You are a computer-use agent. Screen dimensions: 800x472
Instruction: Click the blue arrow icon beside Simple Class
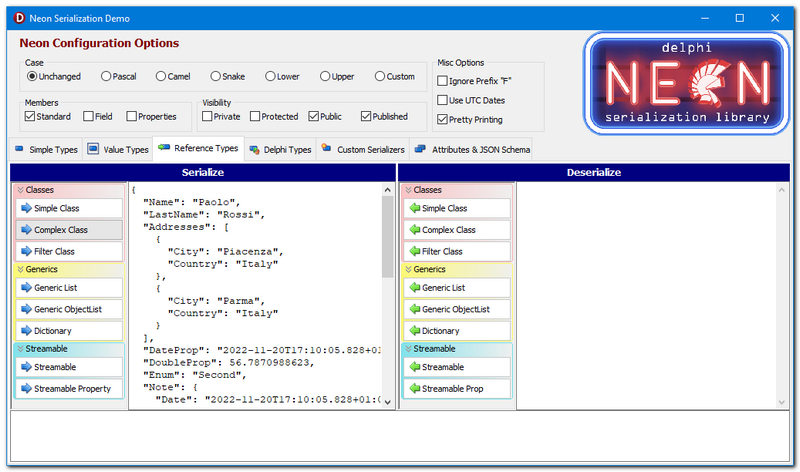click(x=27, y=208)
